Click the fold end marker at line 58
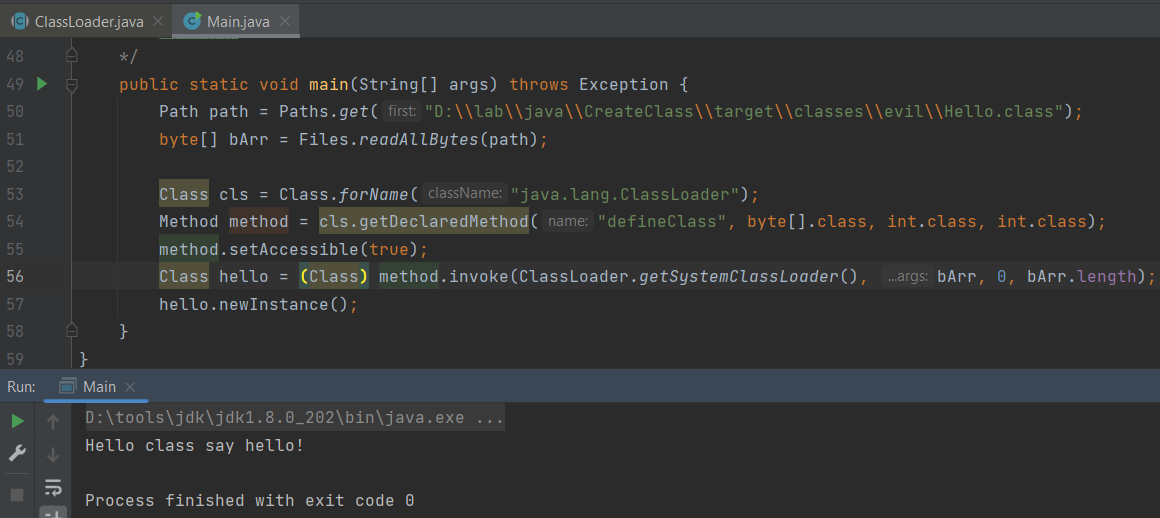The width and height of the screenshot is (1160, 518). click(71, 330)
